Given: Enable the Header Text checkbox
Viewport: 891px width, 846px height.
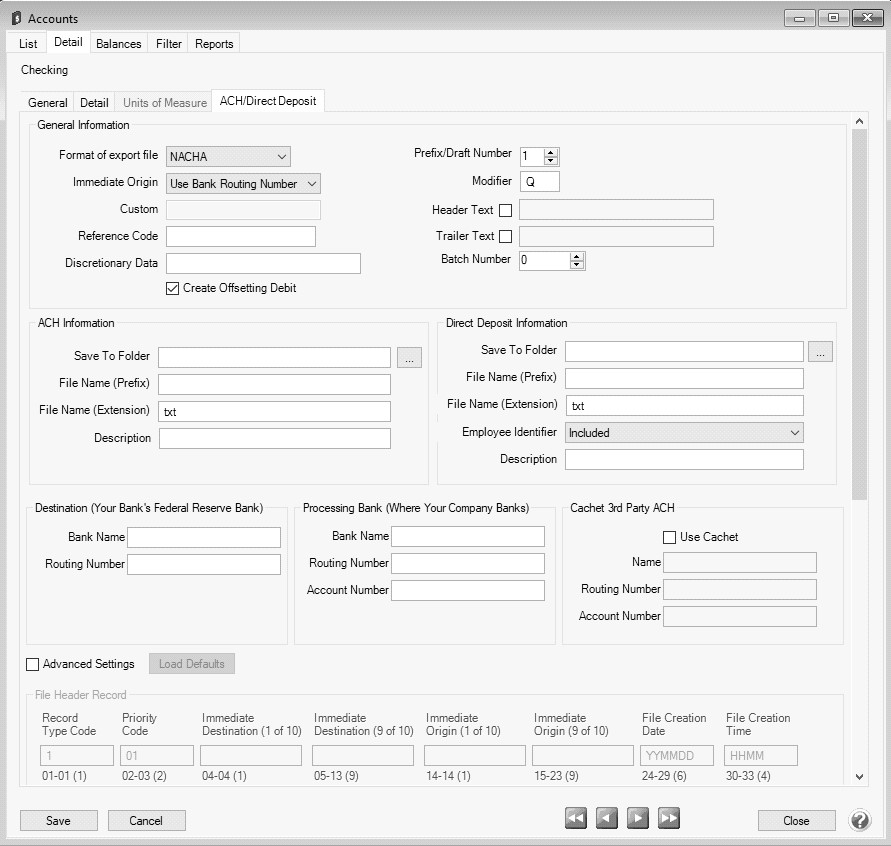Looking at the screenshot, I should point(506,210).
